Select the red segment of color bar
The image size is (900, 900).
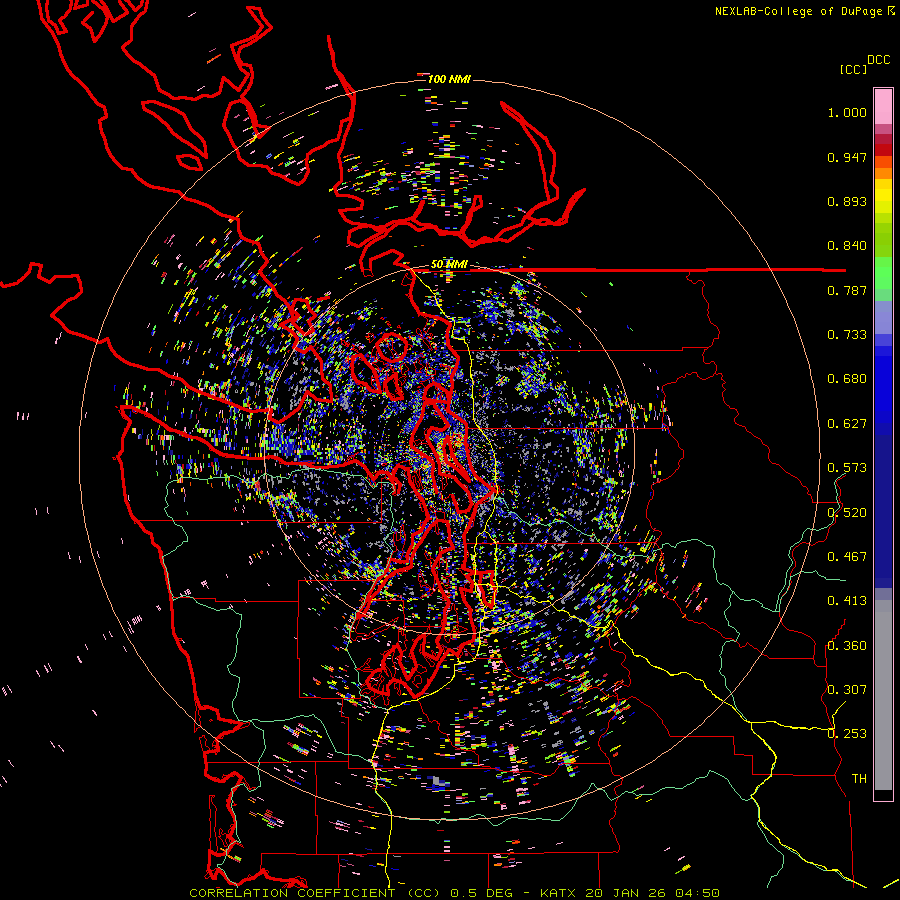click(x=883, y=150)
